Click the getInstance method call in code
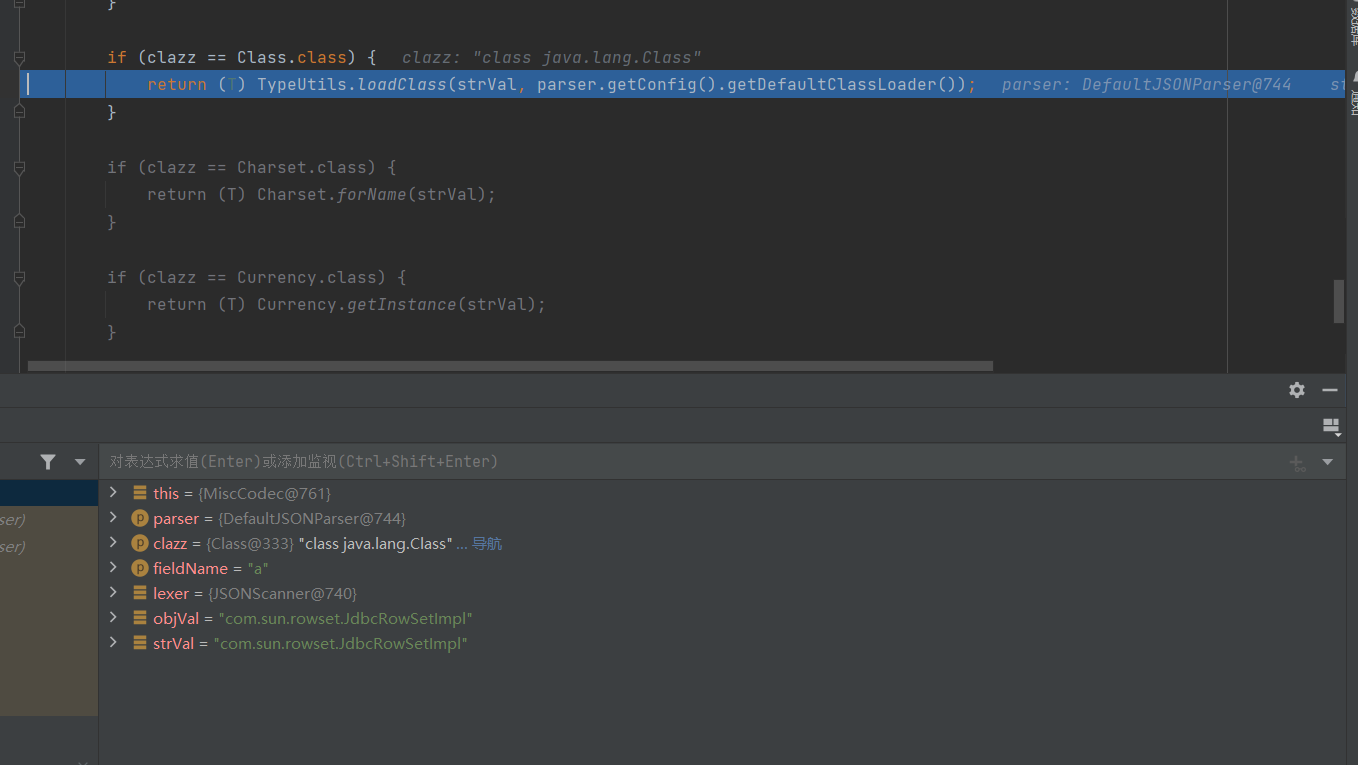Viewport: 1358px width, 765px height. [x=402, y=305]
